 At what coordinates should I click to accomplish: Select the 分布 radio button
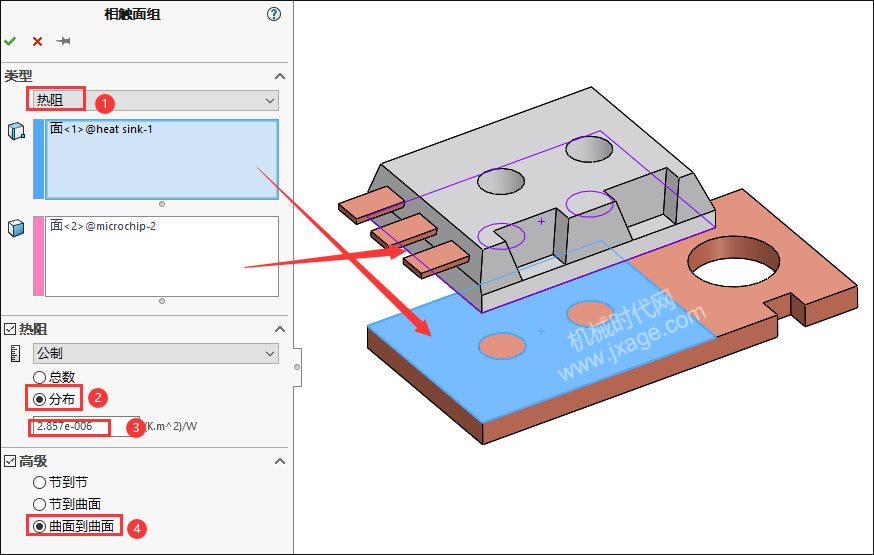tap(39, 399)
